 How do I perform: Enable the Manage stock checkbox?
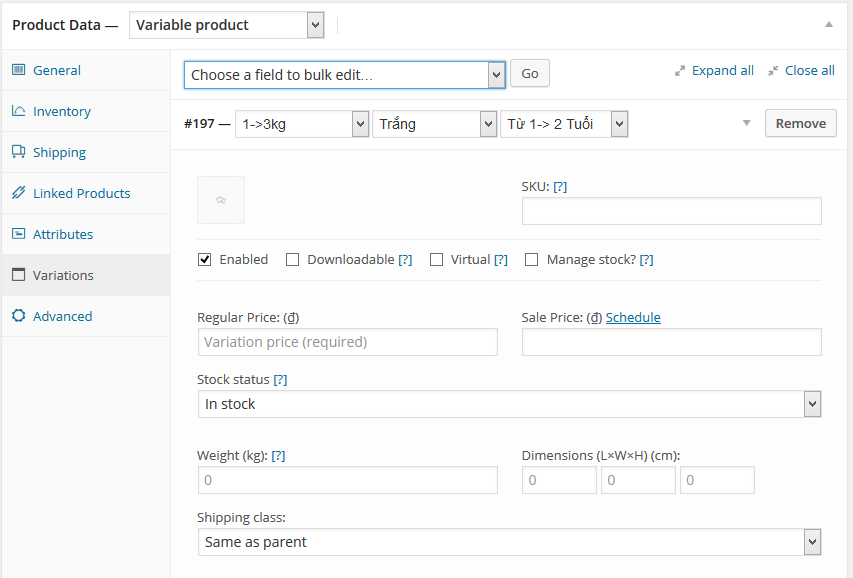pyautogui.click(x=532, y=259)
